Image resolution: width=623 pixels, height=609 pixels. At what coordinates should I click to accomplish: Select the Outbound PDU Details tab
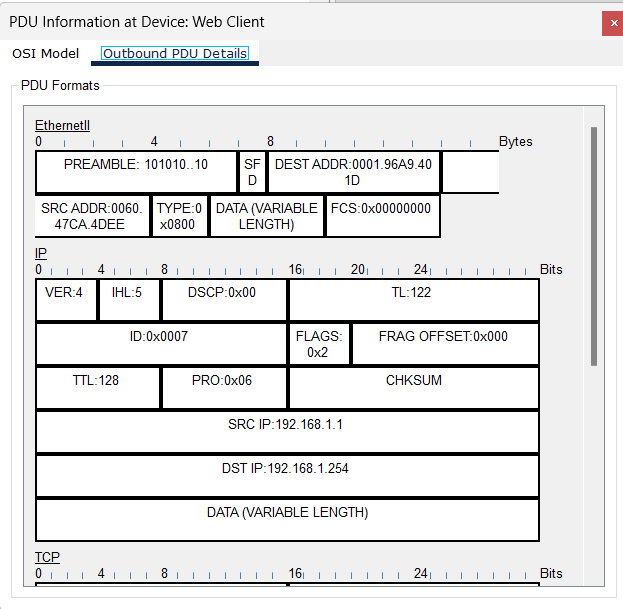click(x=175, y=53)
